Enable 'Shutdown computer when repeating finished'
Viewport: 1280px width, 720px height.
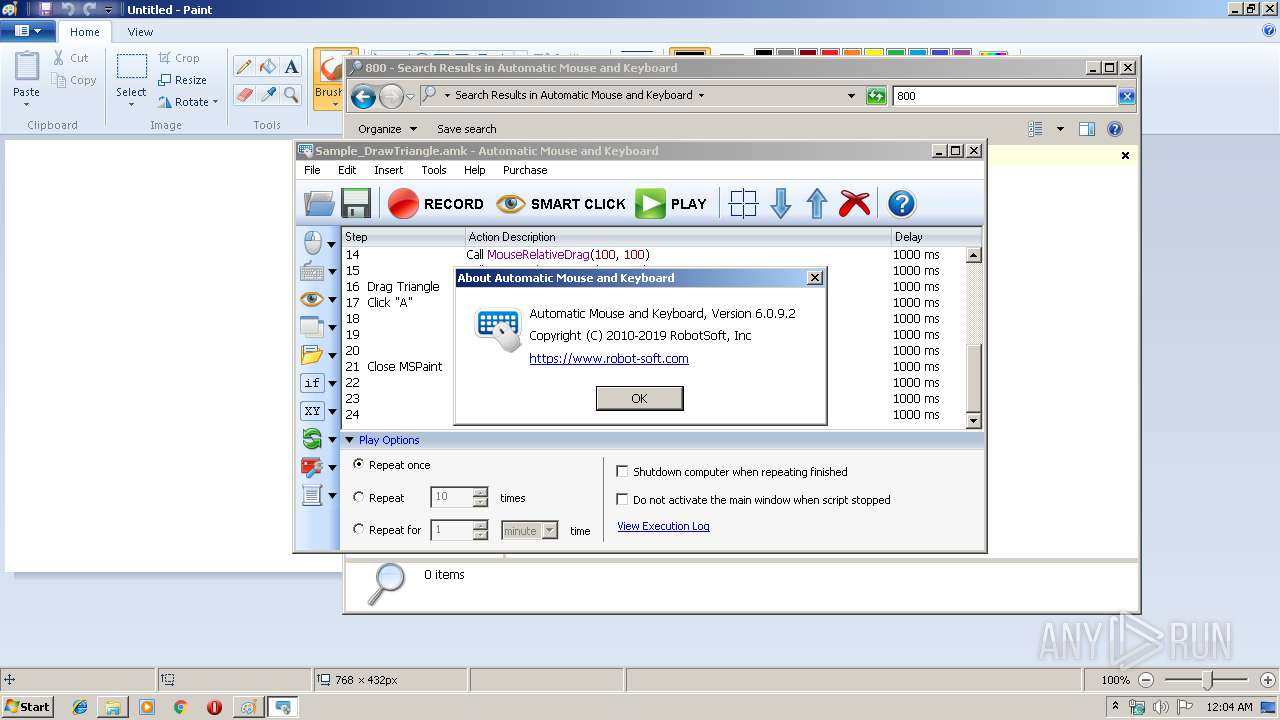click(622, 471)
